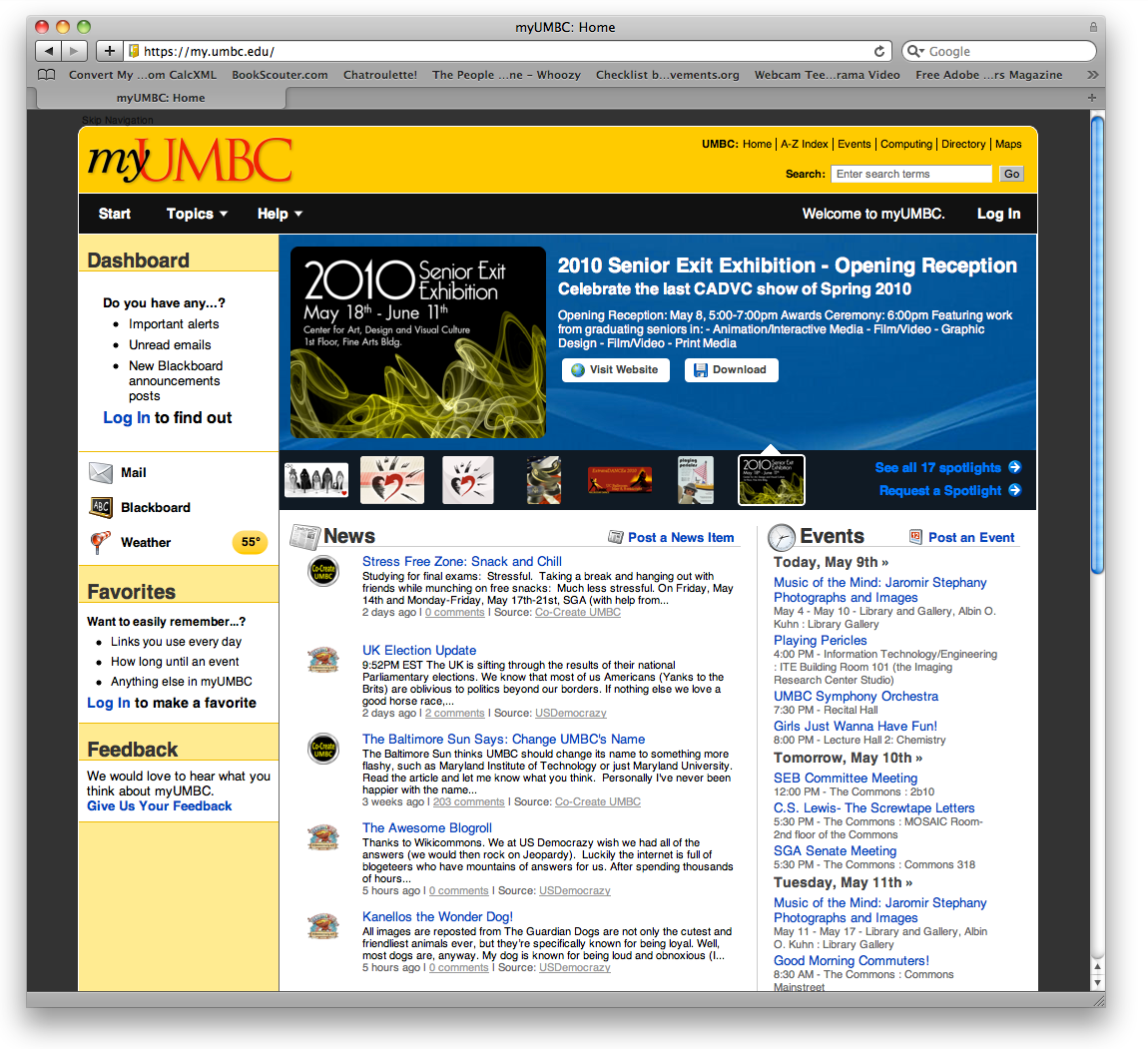Click the Visit Website button
Screen dimensions: 1148x1049
point(616,369)
